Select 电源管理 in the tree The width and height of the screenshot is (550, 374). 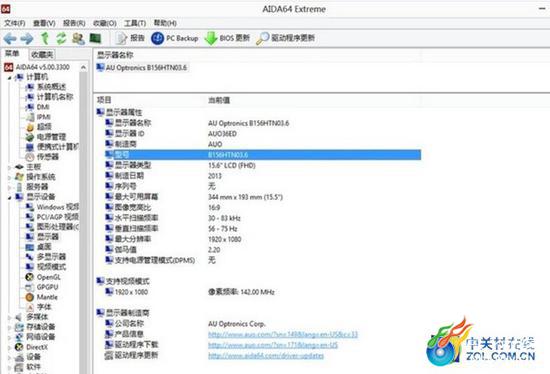(x=46, y=137)
